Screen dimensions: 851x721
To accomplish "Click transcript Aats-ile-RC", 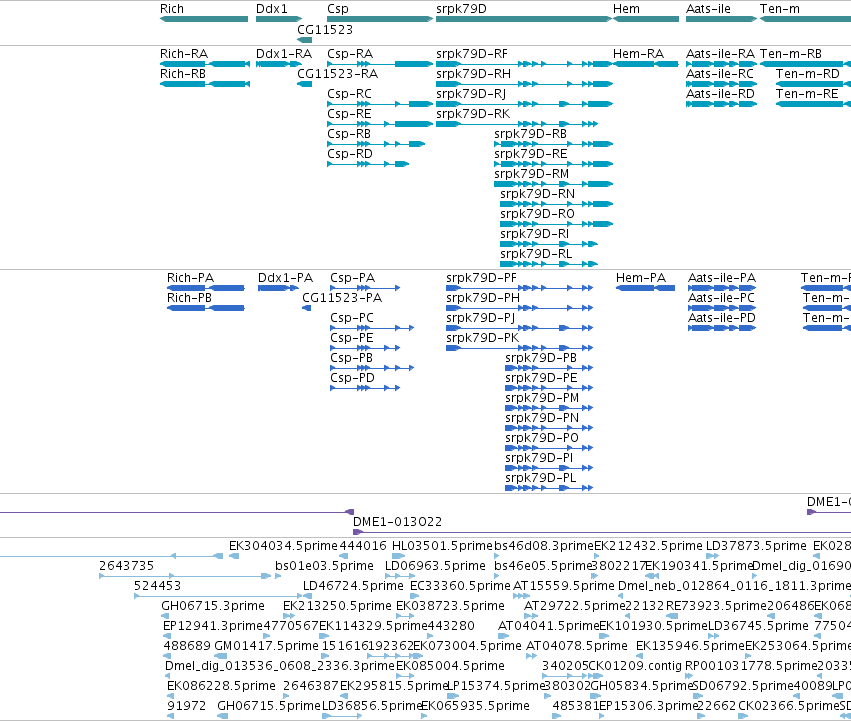I will tap(720, 74).
